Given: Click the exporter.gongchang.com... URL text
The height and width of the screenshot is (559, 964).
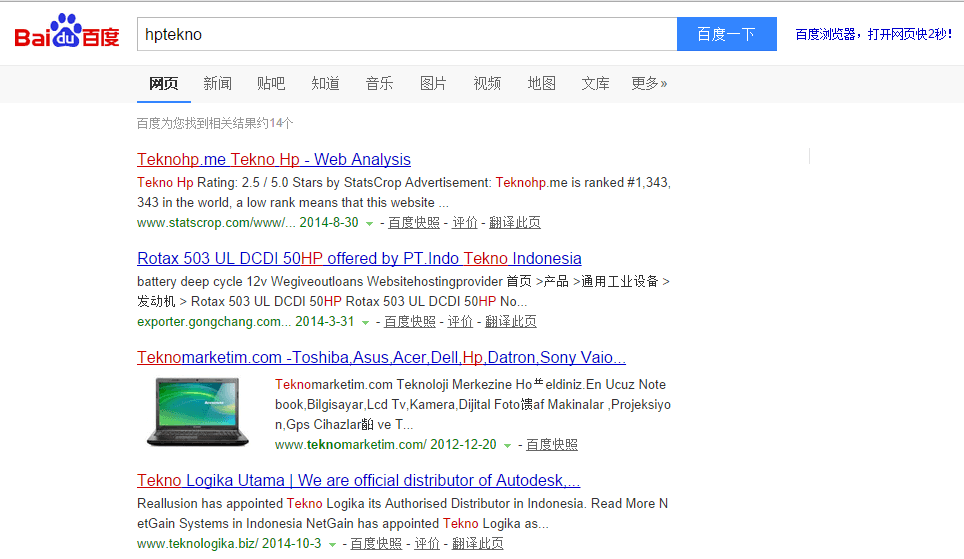Looking at the screenshot, I should click(x=214, y=322).
